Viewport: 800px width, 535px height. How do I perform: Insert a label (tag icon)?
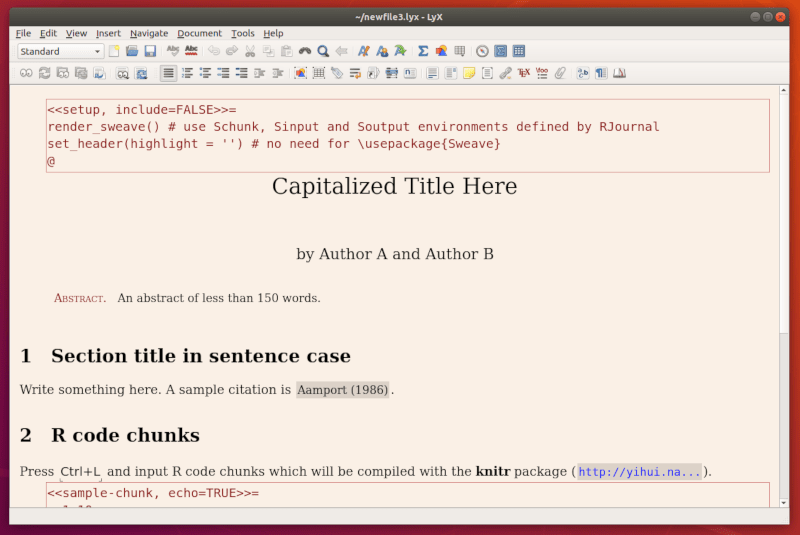pyautogui.click(x=337, y=73)
